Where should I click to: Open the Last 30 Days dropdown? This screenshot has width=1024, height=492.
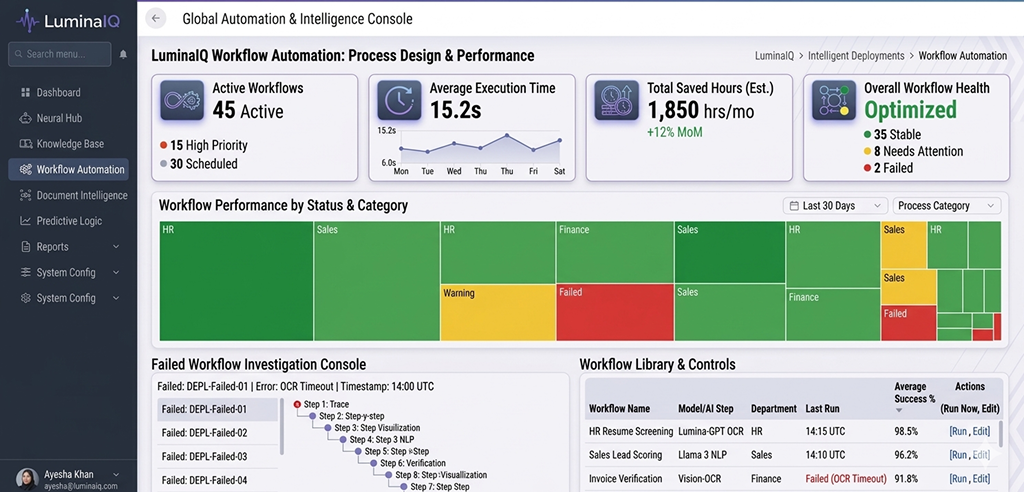[835, 206]
